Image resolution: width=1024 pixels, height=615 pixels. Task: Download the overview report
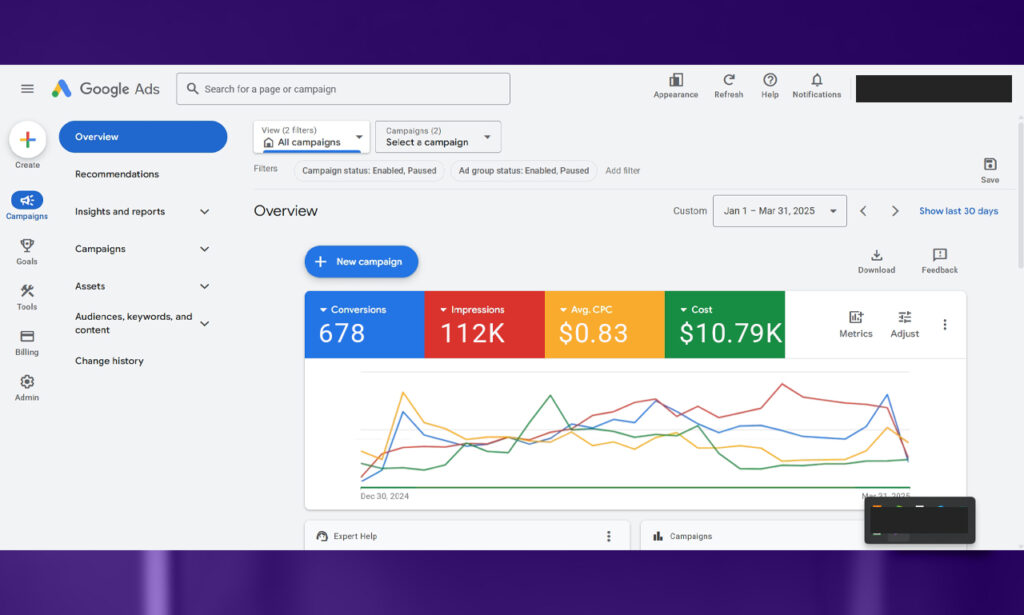(876, 260)
